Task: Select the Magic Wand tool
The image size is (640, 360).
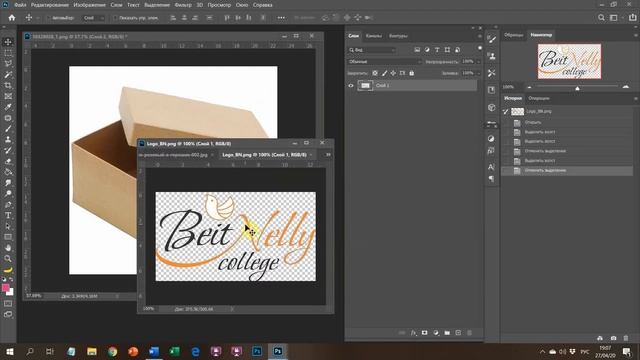Action: [8, 75]
